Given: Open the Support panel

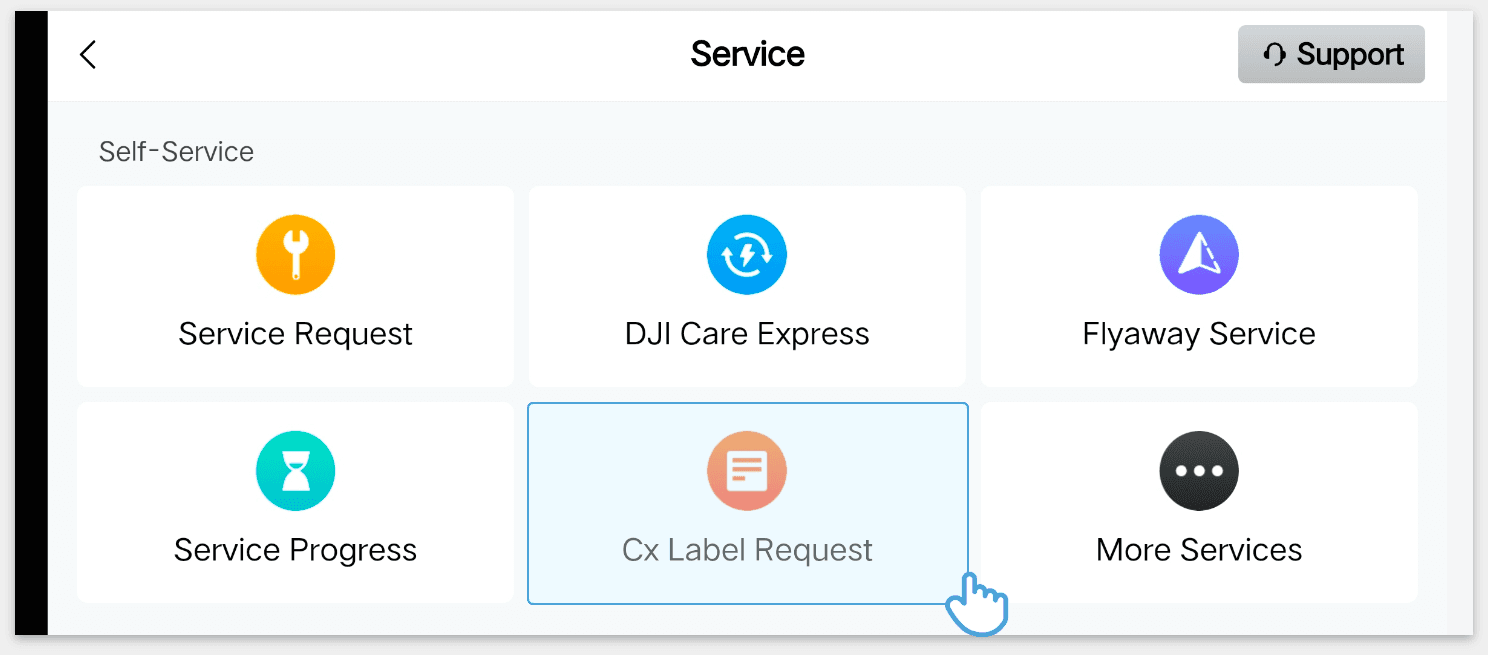Looking at the screenshot, I should point(1331,54).
